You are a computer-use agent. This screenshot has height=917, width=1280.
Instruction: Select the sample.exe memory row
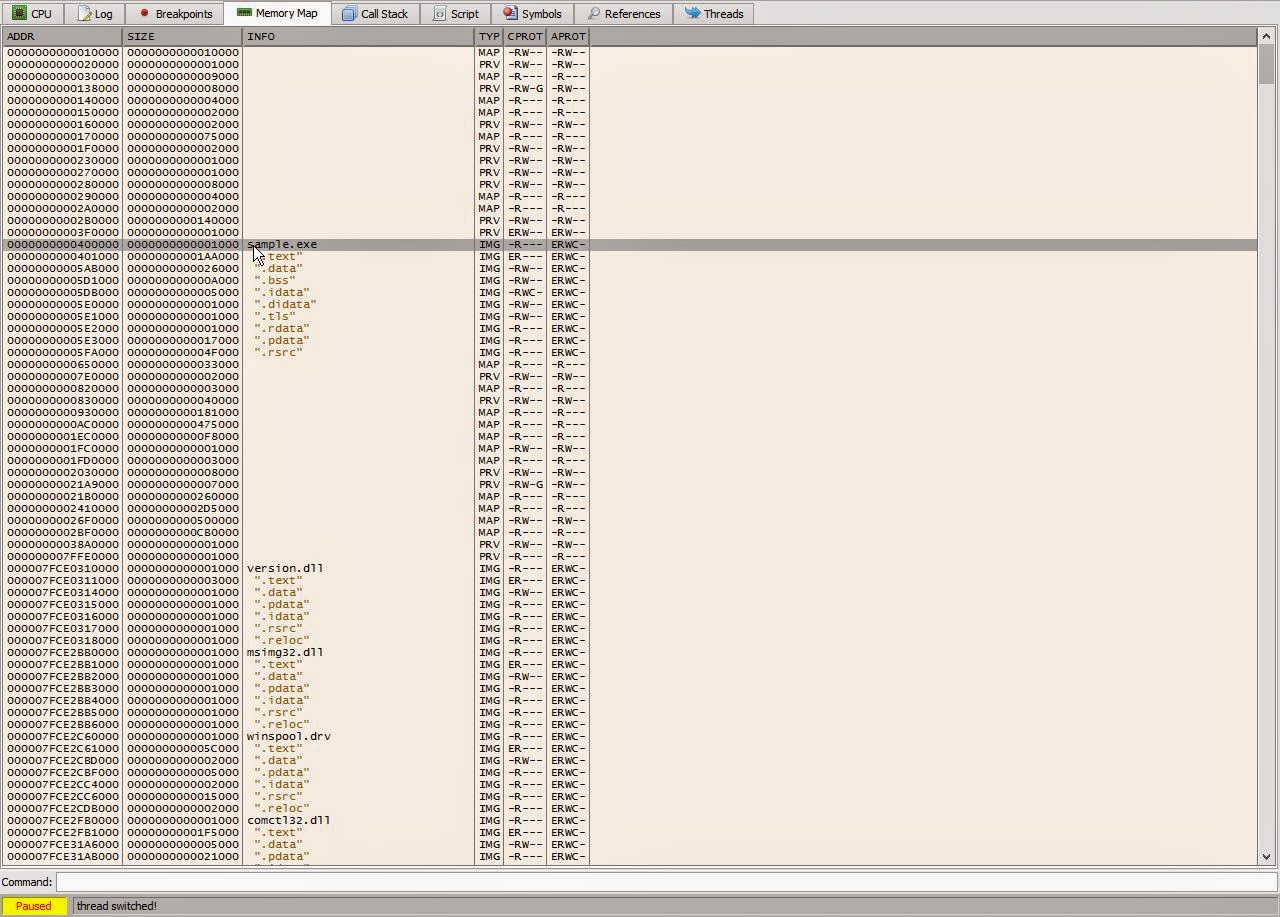point(282,245)
